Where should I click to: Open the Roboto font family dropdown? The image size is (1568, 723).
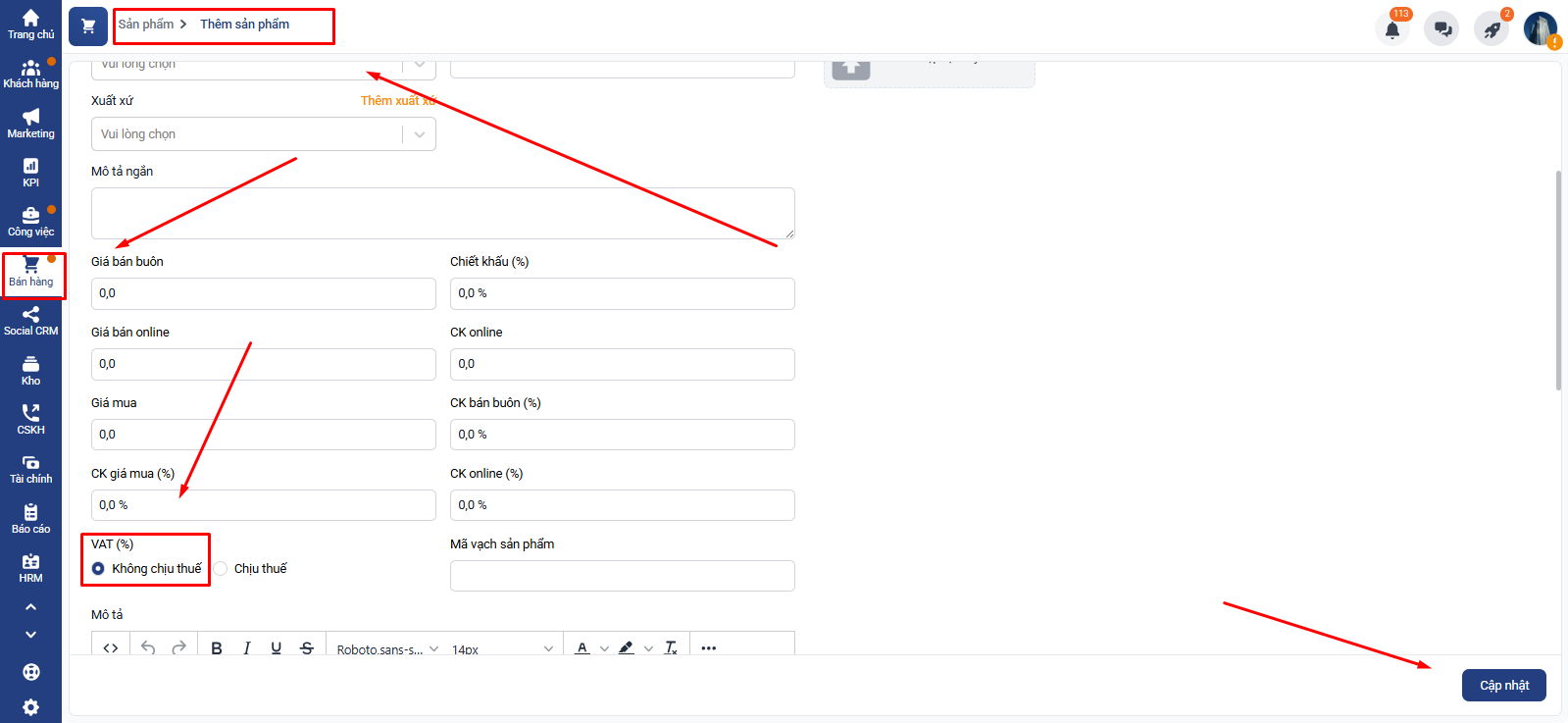pos(386,648)
